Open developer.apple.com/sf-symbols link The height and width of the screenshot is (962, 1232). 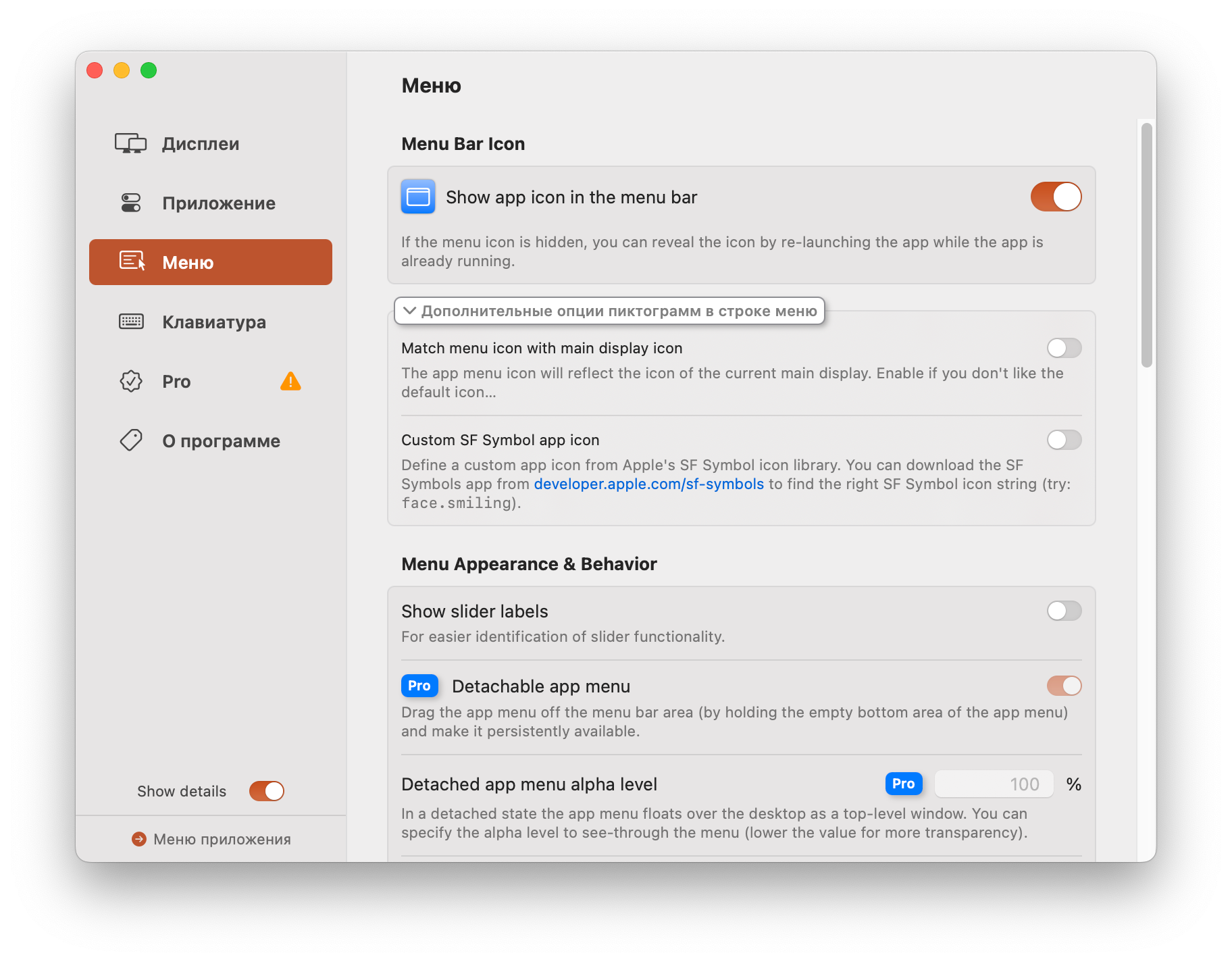tap(648, 484)
